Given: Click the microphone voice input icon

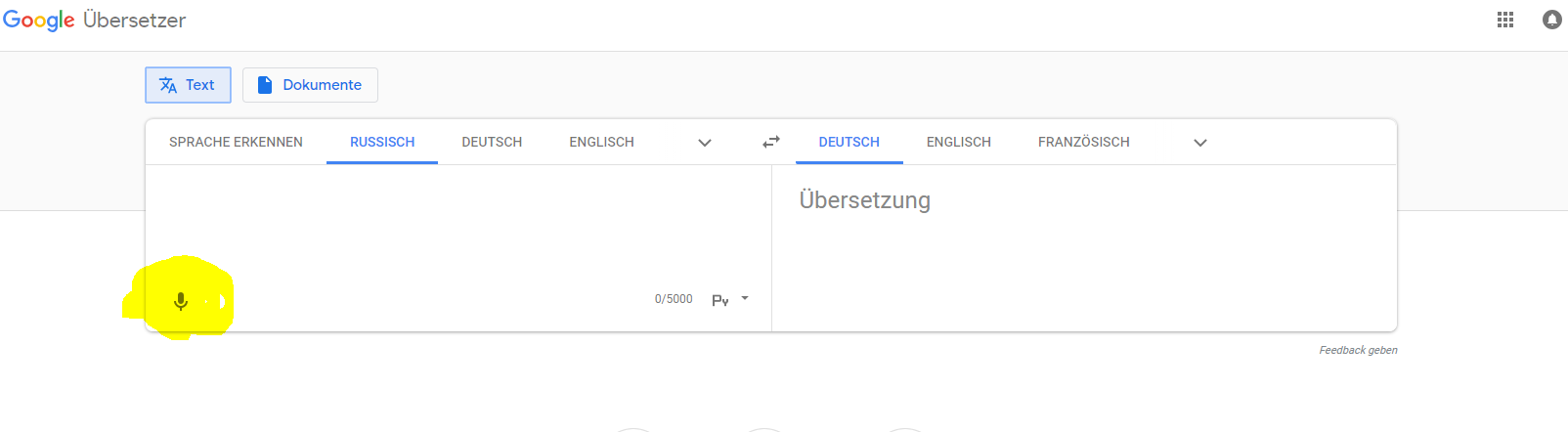Looking at the screenshot, I should 181,301.
